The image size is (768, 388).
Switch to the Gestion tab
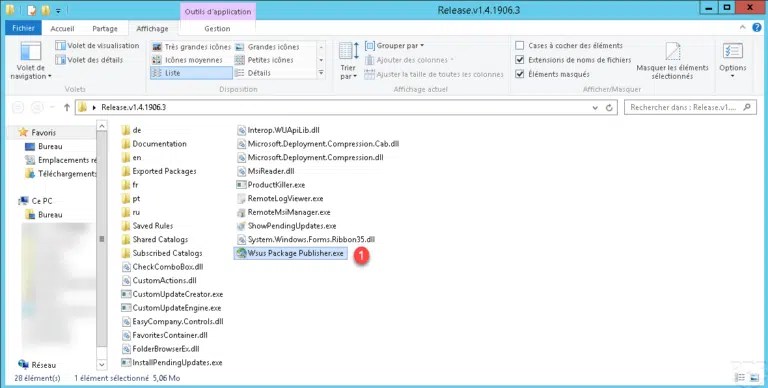coord(217,28)
